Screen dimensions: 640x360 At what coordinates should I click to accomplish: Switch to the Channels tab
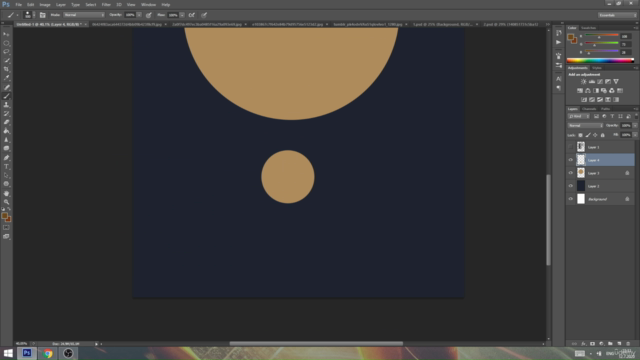pos(589,109)
